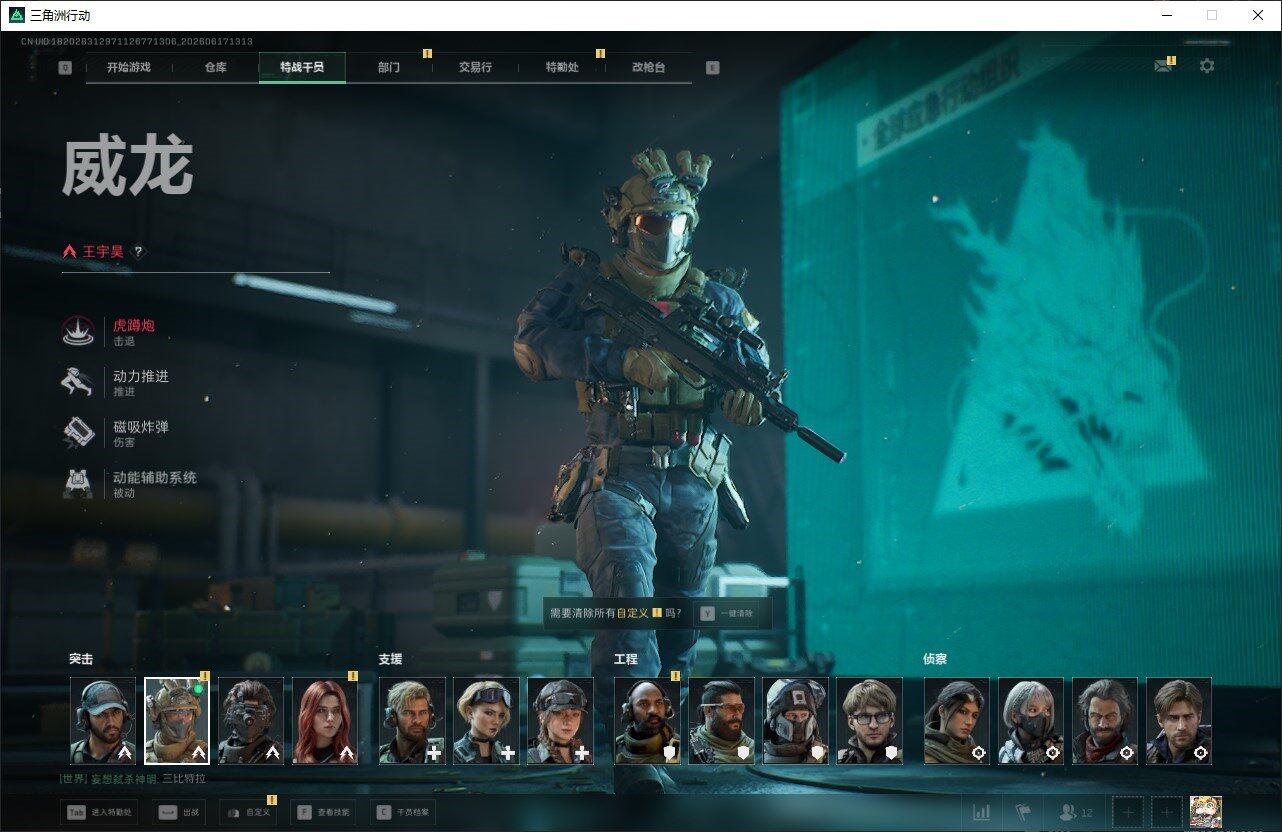Click the first empty plus squad slot

click(1127, 812)
